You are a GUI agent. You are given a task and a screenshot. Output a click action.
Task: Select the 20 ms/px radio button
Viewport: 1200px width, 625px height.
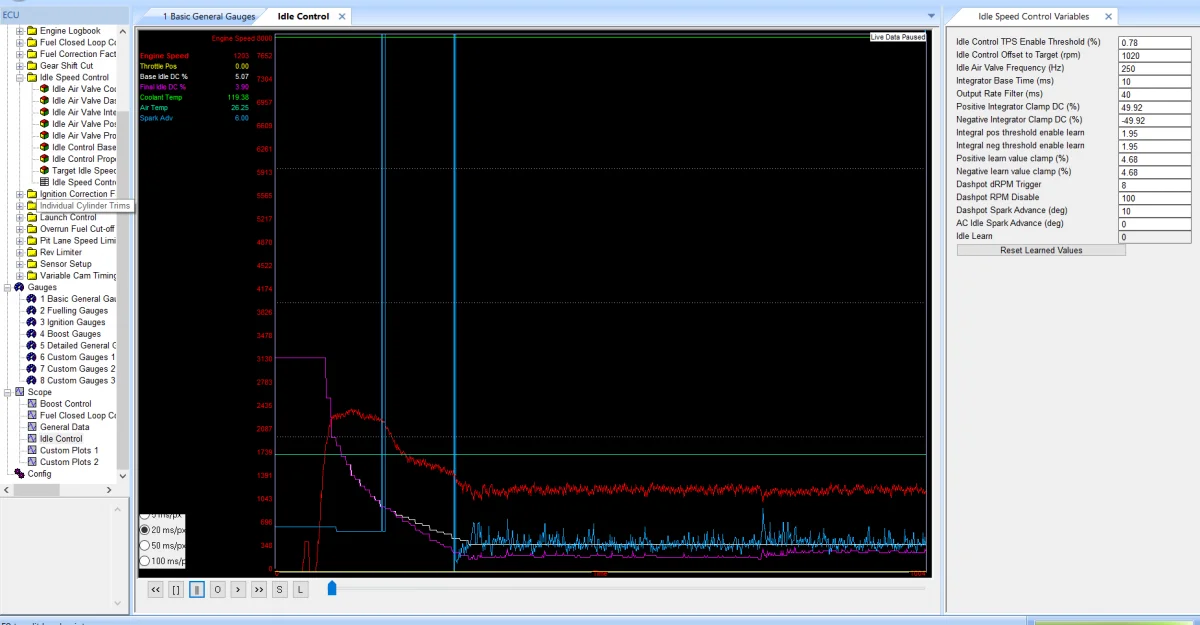point(145,529)
